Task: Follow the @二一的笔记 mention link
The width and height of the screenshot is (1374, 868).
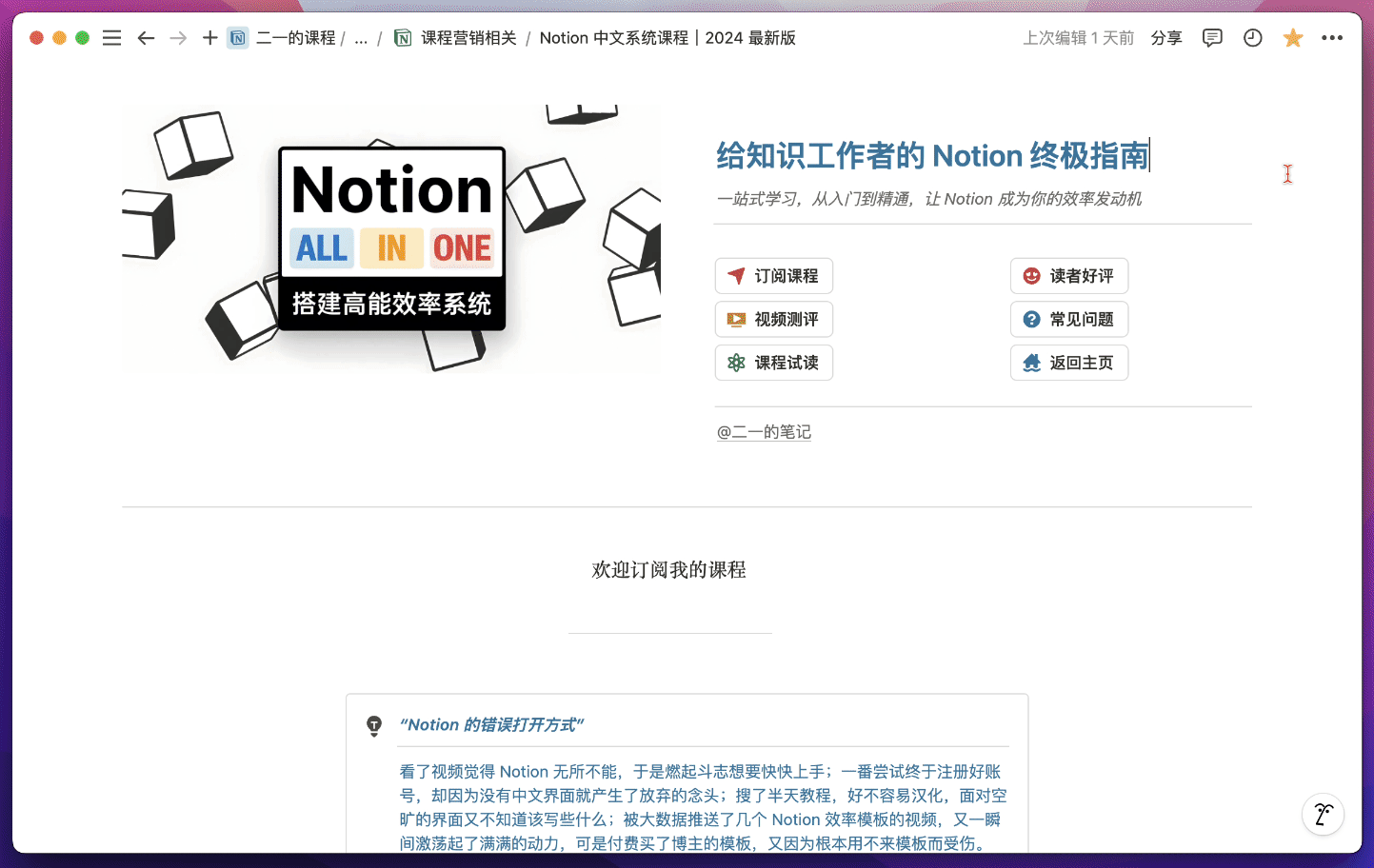Action: (x=764, y=432)
